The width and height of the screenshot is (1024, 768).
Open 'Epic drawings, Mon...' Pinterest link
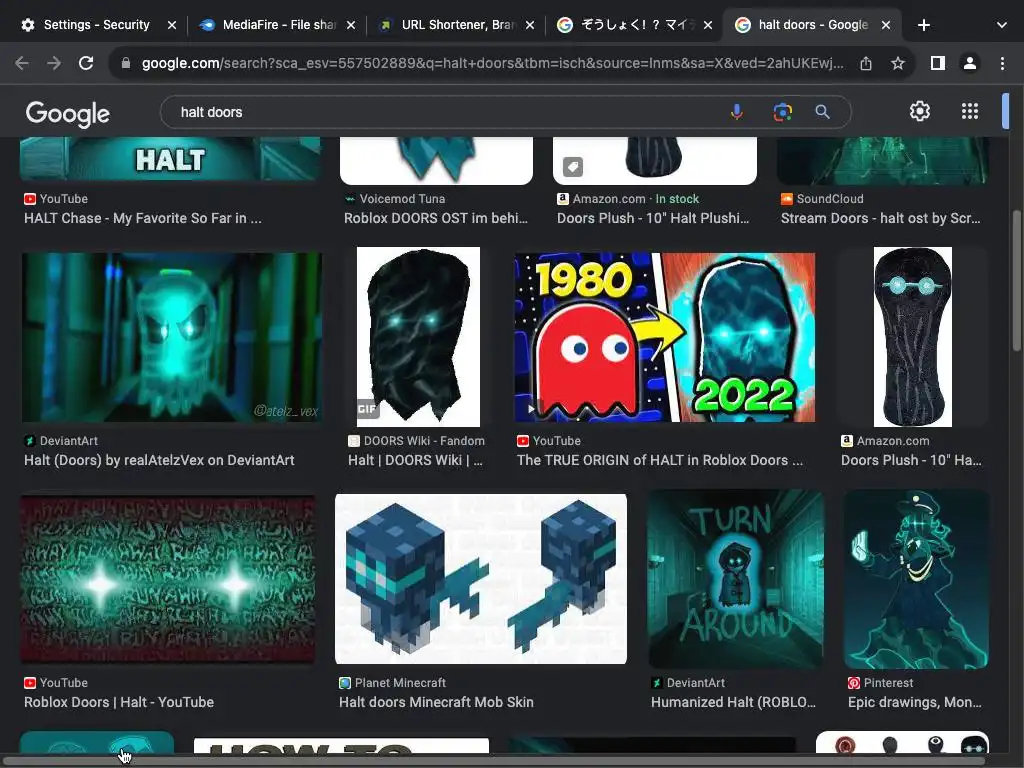914,702
